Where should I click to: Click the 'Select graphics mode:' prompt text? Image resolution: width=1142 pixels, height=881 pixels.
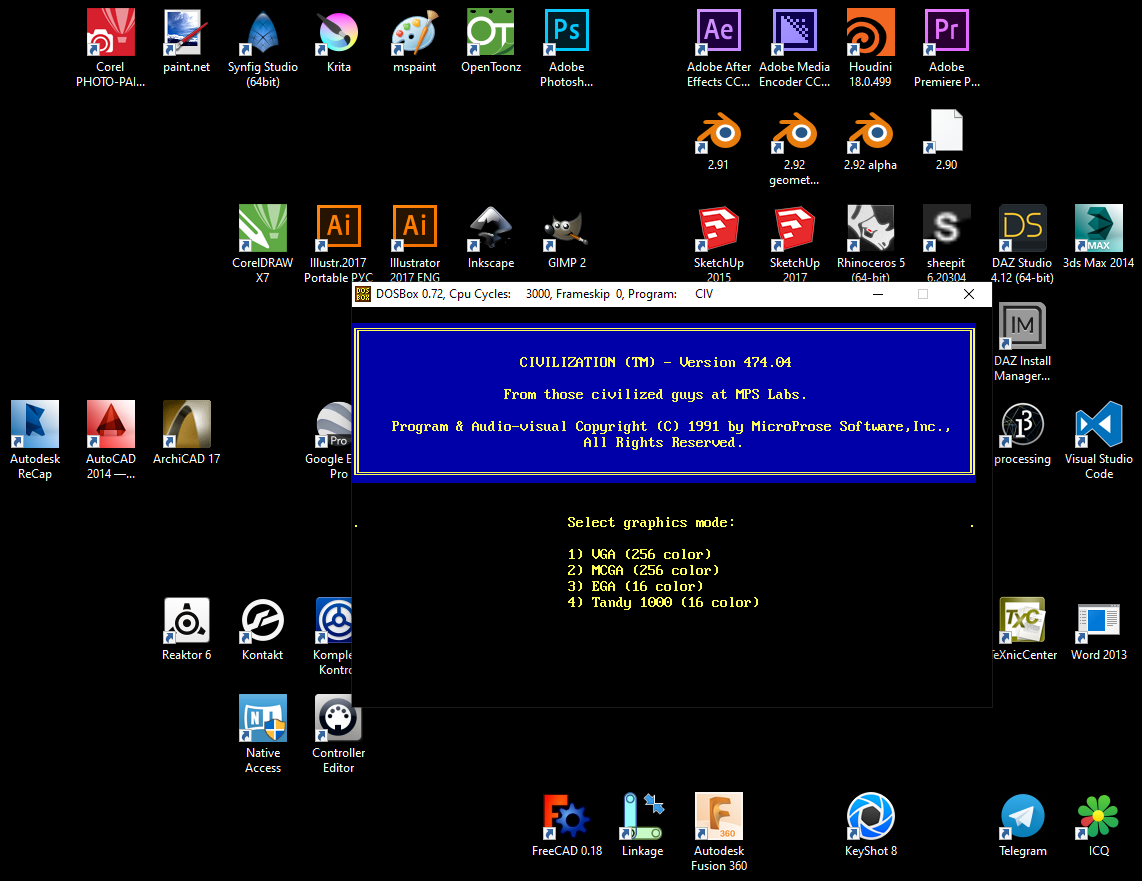(x=651, y=522)
